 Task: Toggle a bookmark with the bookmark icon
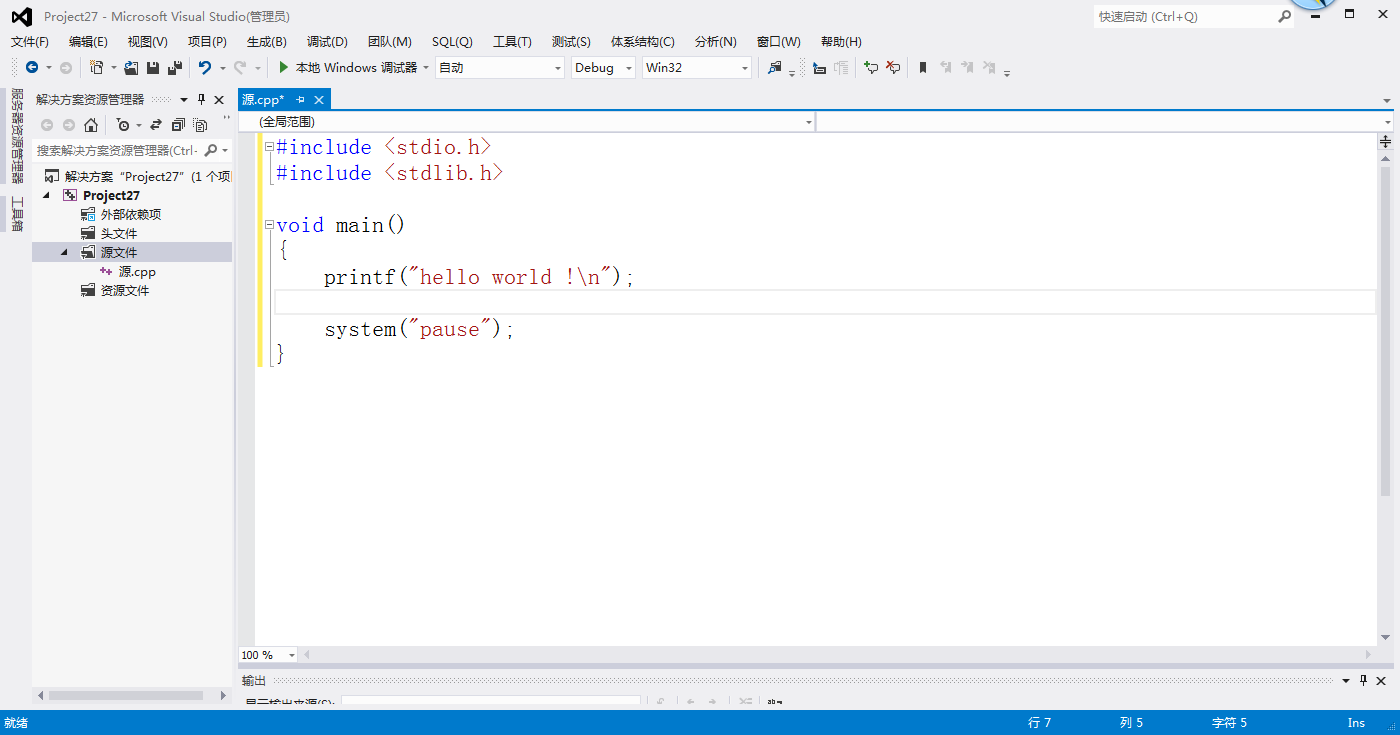(x=923, y=67)
